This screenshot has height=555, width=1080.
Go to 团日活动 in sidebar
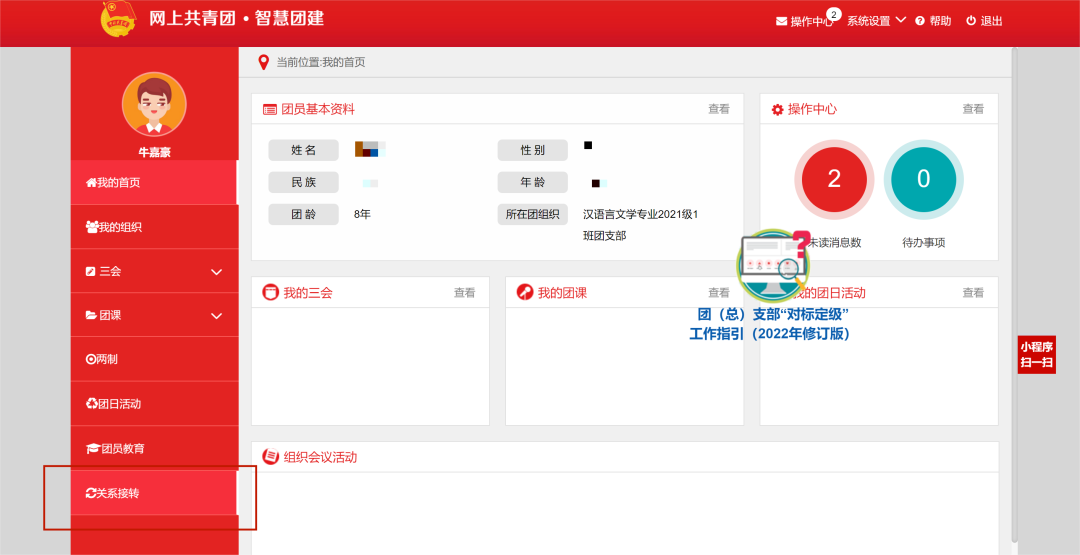pos(154,404)
